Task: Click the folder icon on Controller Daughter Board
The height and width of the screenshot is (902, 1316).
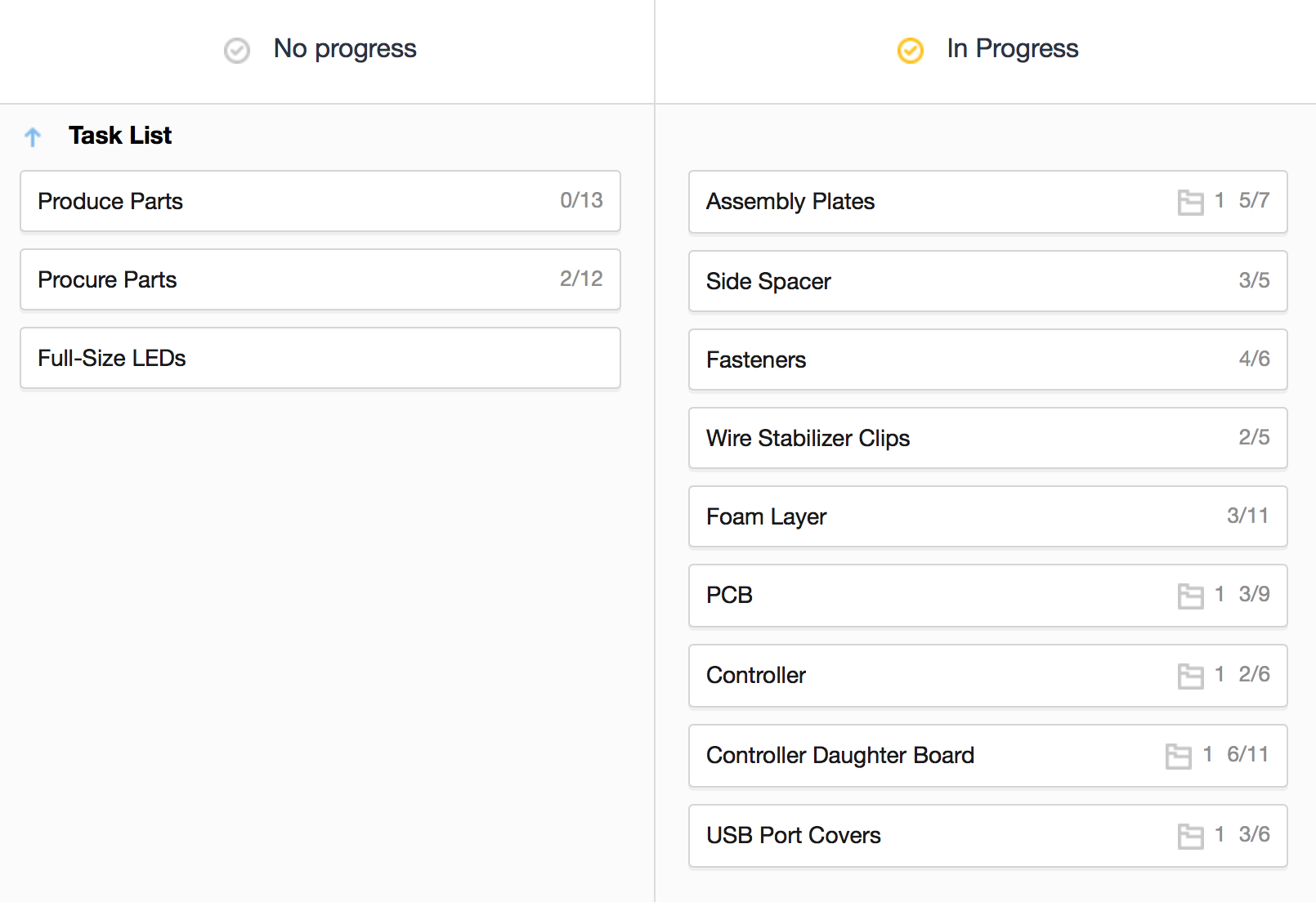Action: click(1179, 756)
